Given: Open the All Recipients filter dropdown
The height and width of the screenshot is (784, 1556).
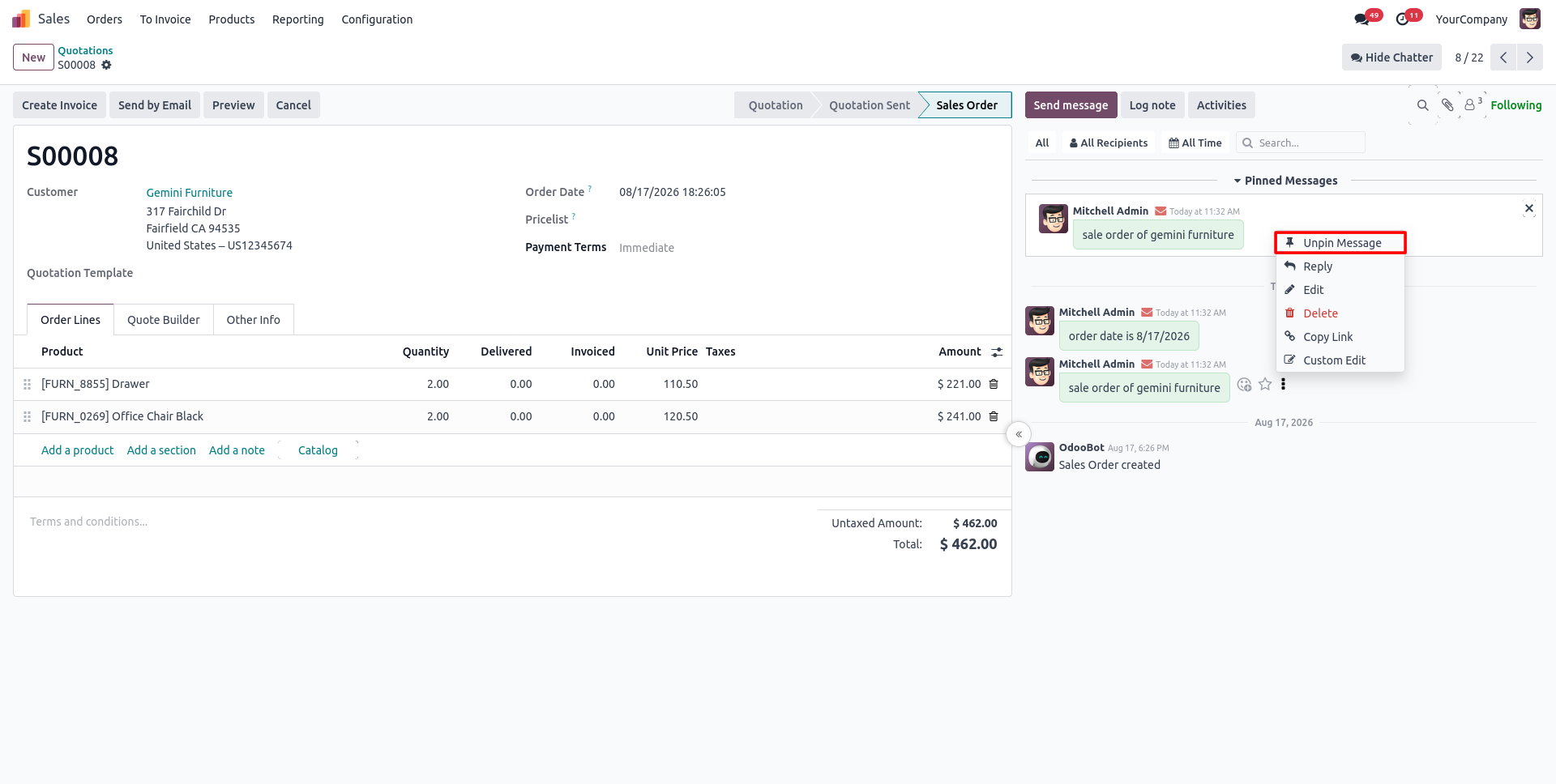Looking at the screenshot, I should point(1109,143).
